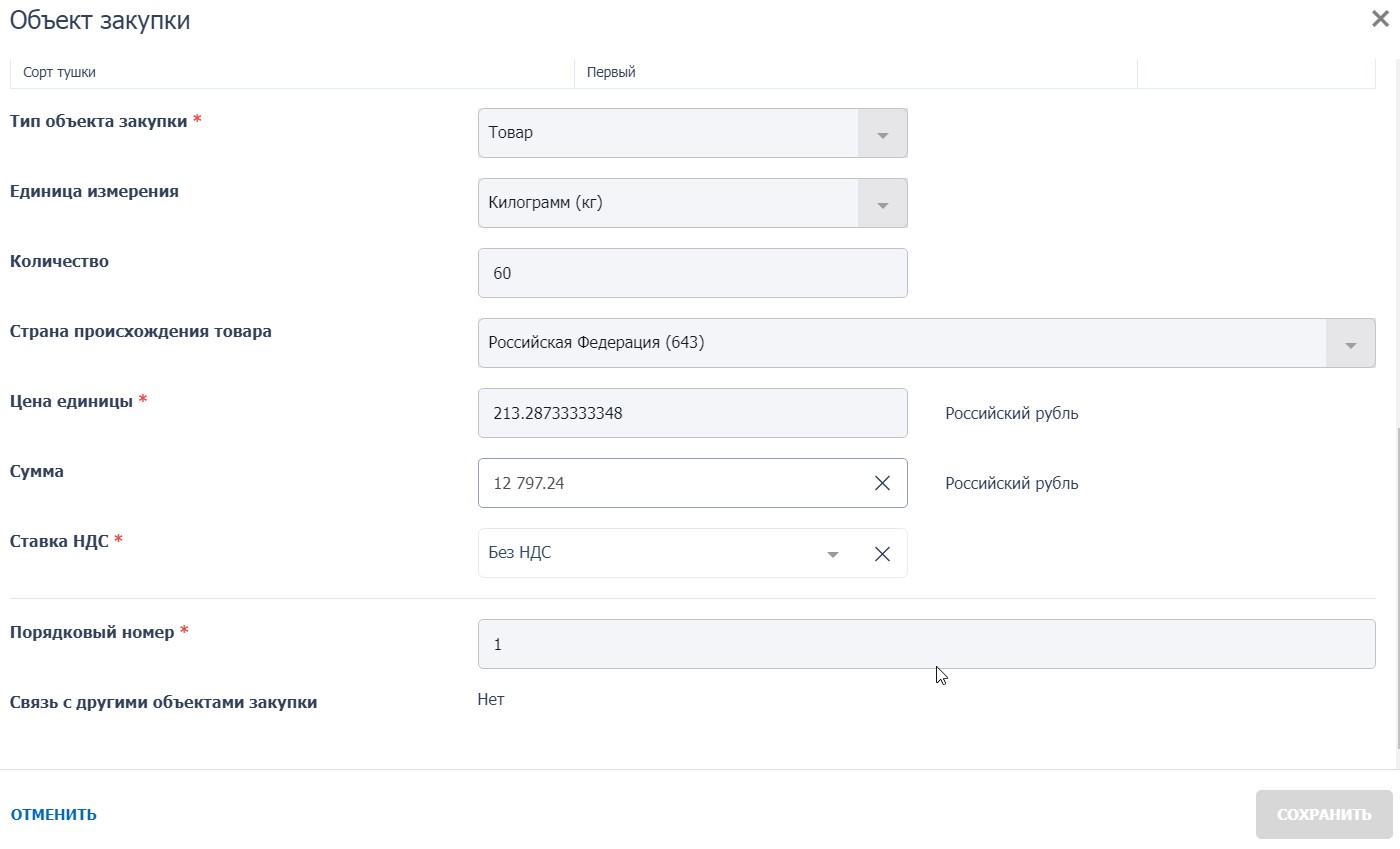The image size is (1400, 849).
Task: Click Российский рубль next to Цена единицы
Action: (x=1012, y=413)
